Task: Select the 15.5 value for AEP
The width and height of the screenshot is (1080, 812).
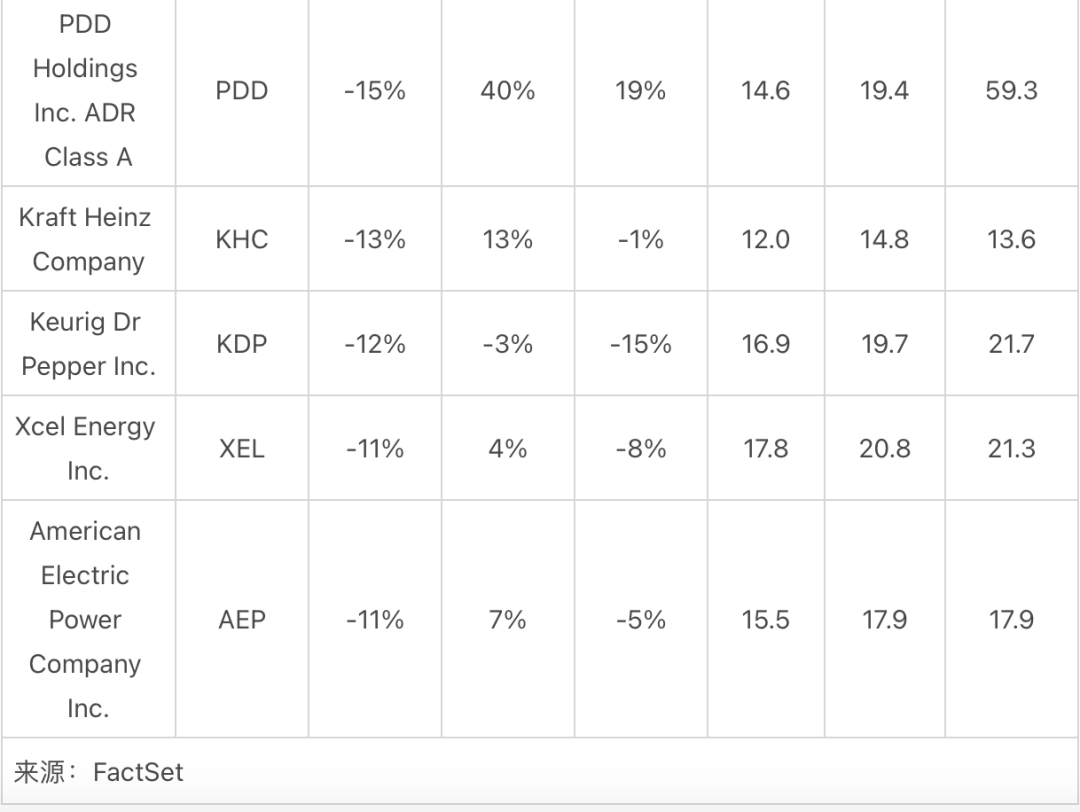Action: [x=765, y=620]
